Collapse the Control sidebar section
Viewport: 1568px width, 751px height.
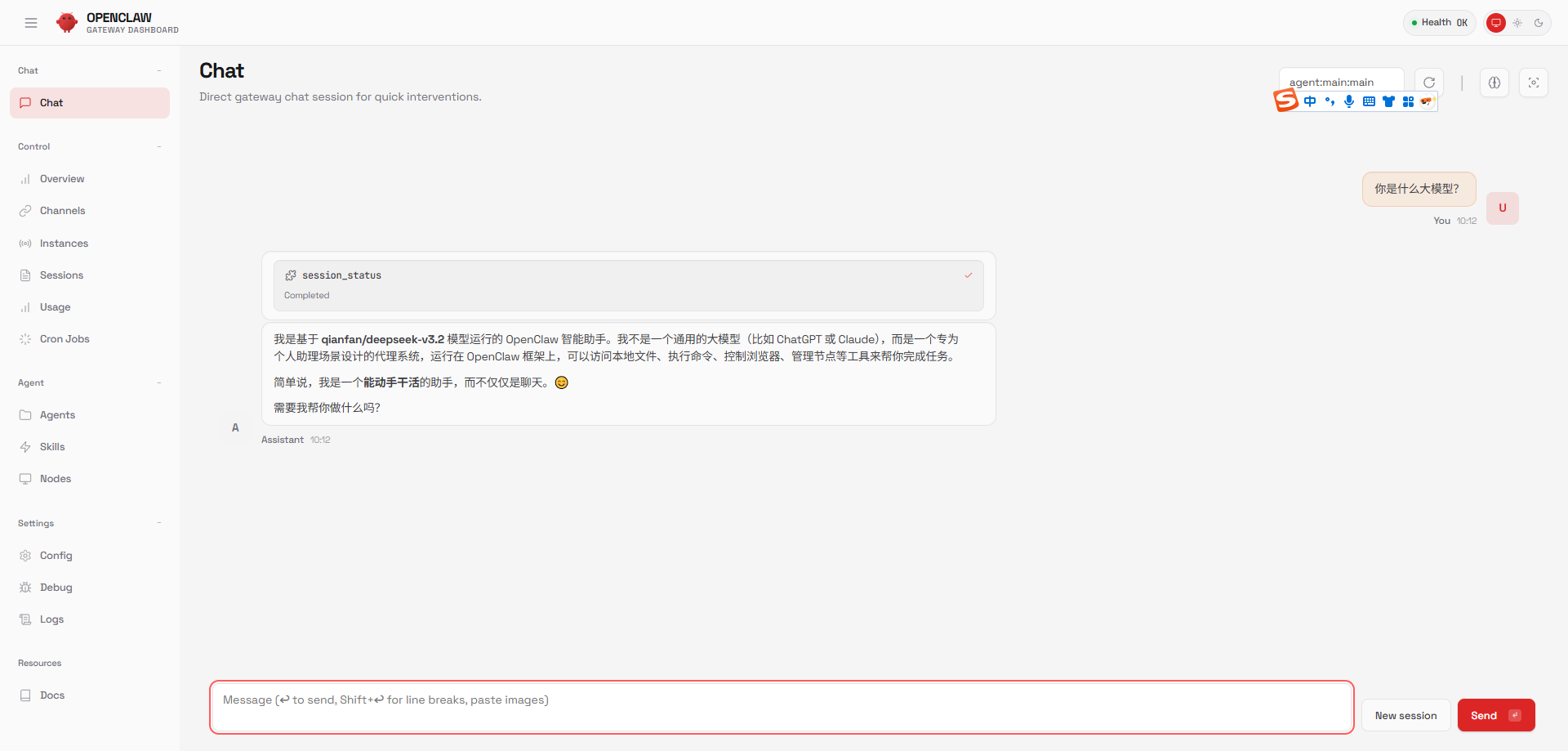coord(159,146)
